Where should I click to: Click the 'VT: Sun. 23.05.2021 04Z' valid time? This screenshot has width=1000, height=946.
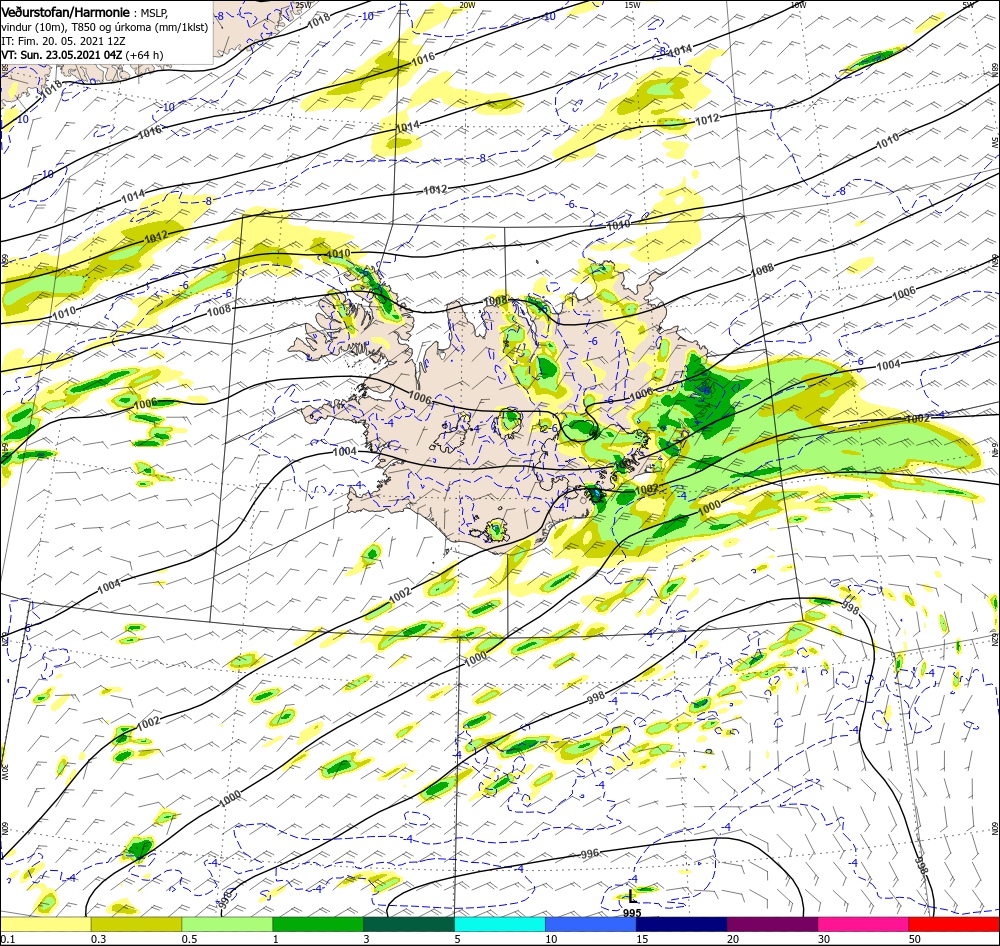pyautogui.click(x=61, y=55)
